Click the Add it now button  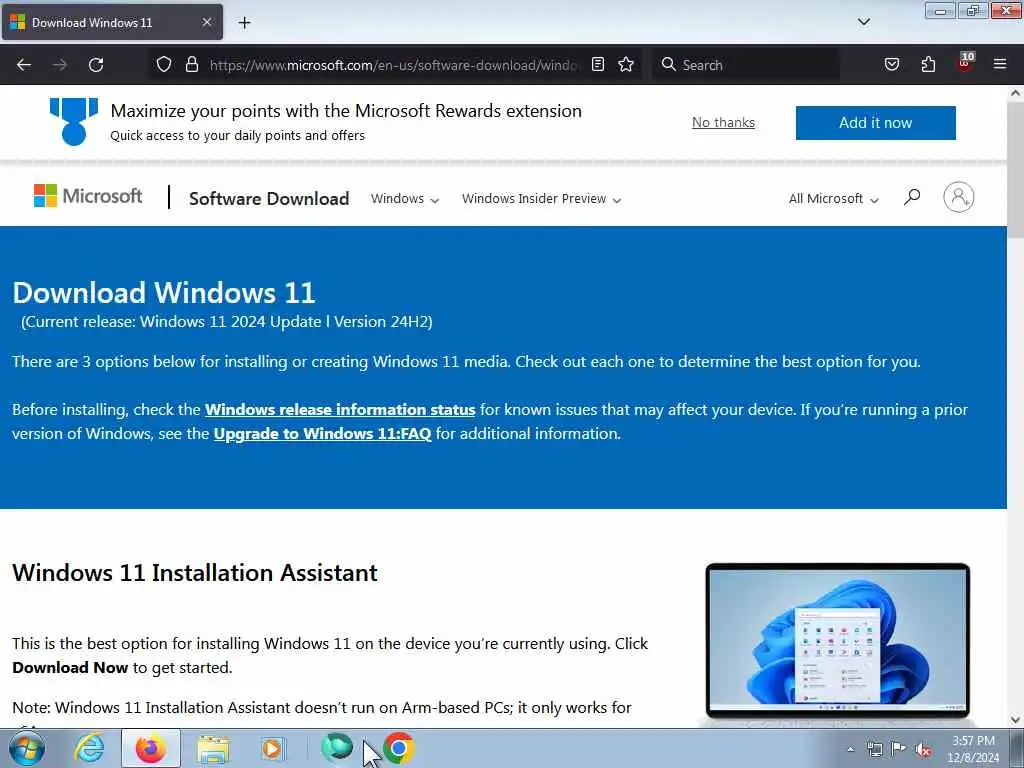coord(875,123)
